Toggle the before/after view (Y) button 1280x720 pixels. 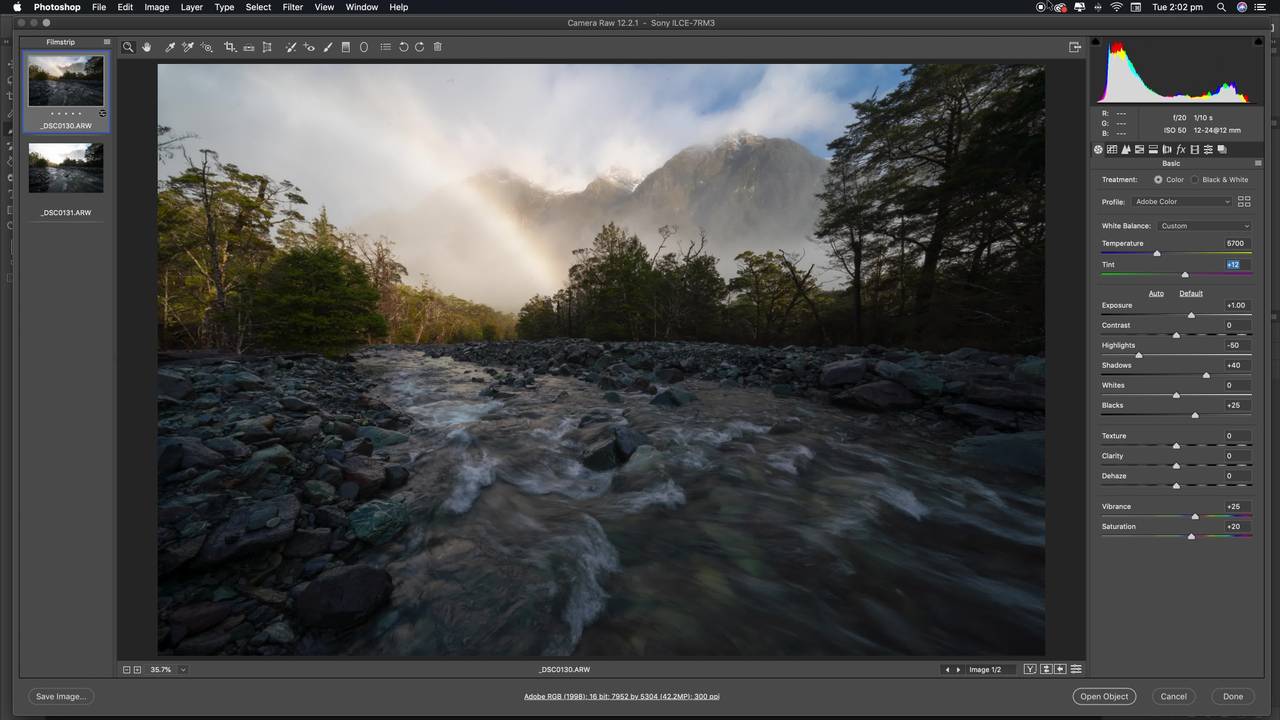pyautogui.click(x=1030, y=669)
